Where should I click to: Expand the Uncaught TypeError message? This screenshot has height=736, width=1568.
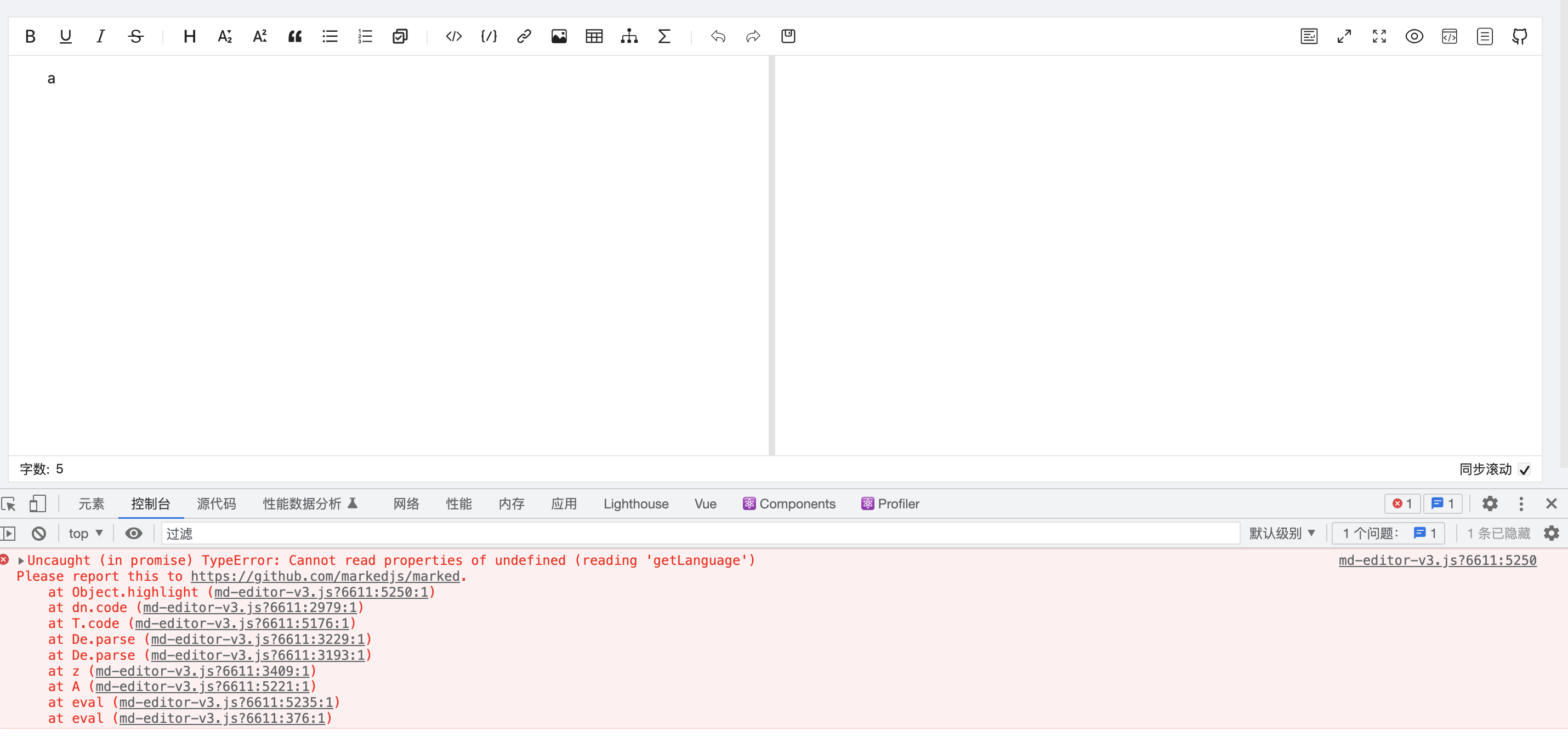coord(21,561)
